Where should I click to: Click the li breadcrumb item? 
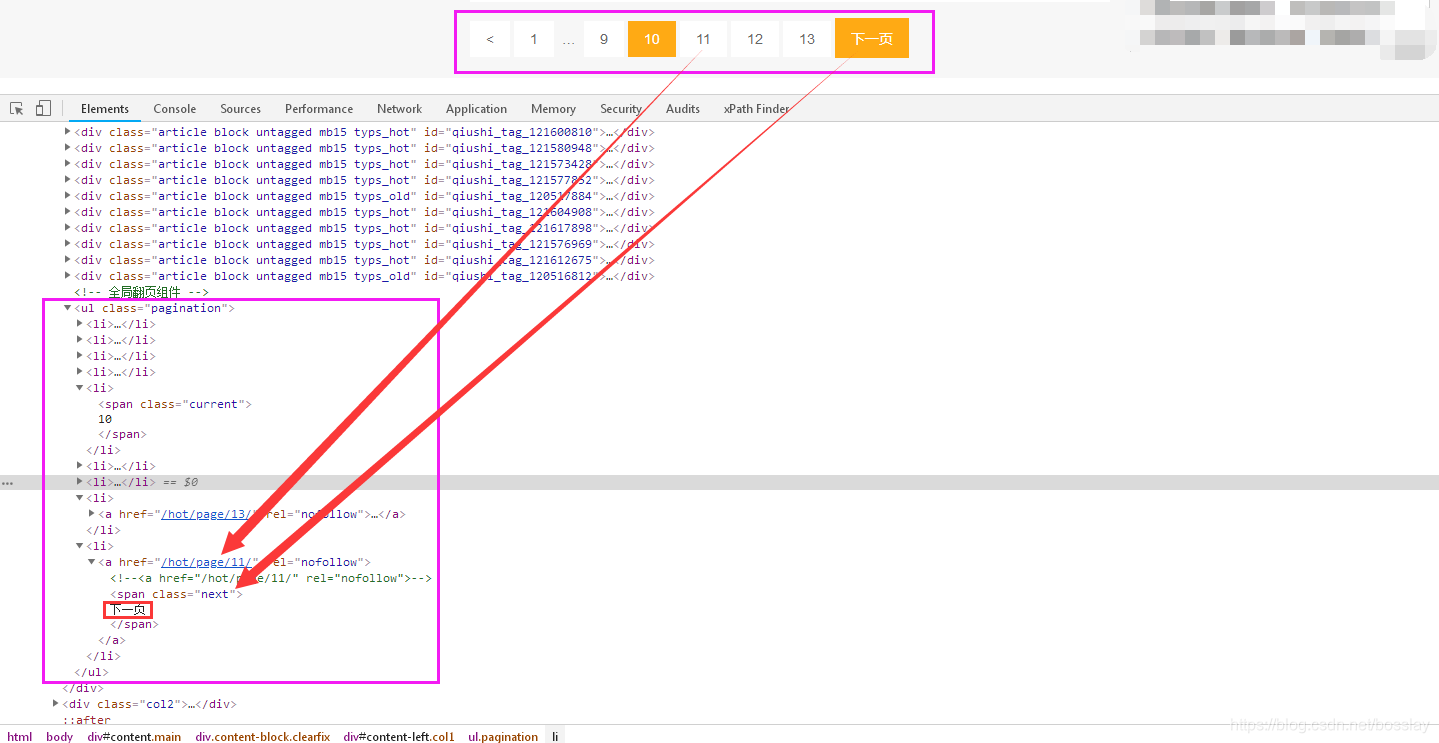pos(555,736)
